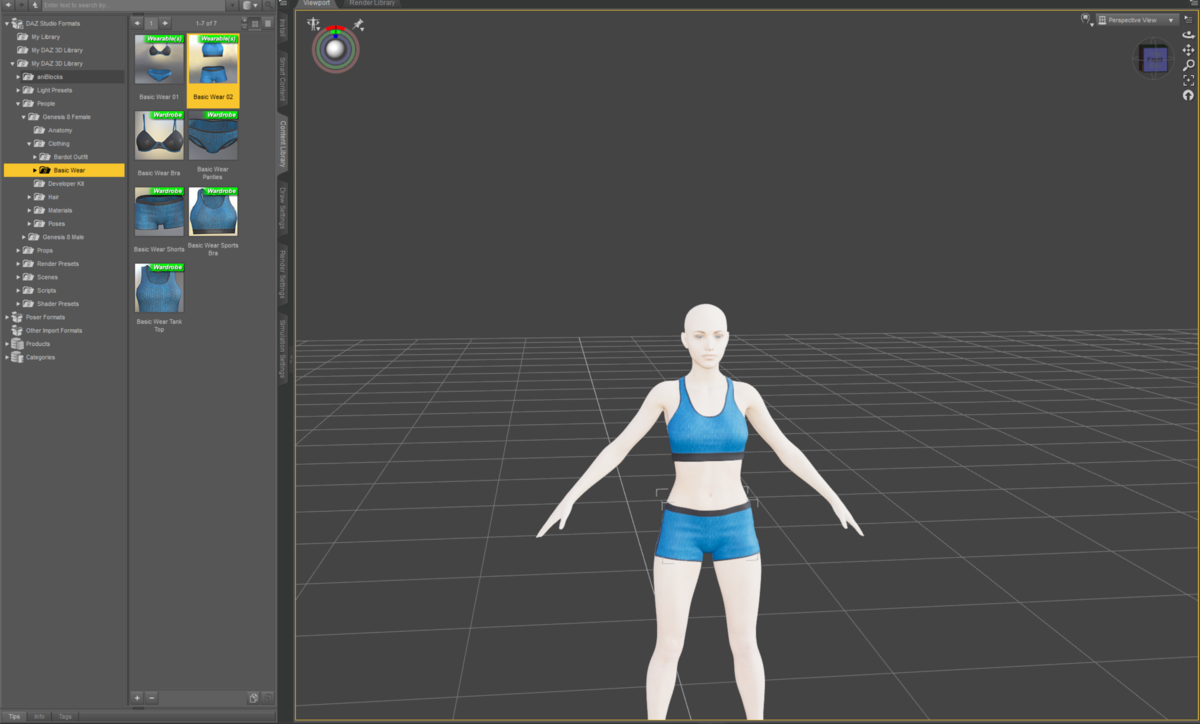The height and width of the screenshot is (724, 1200).
Task: Expand the Poser Formats tree node
Action: point(6,317)
